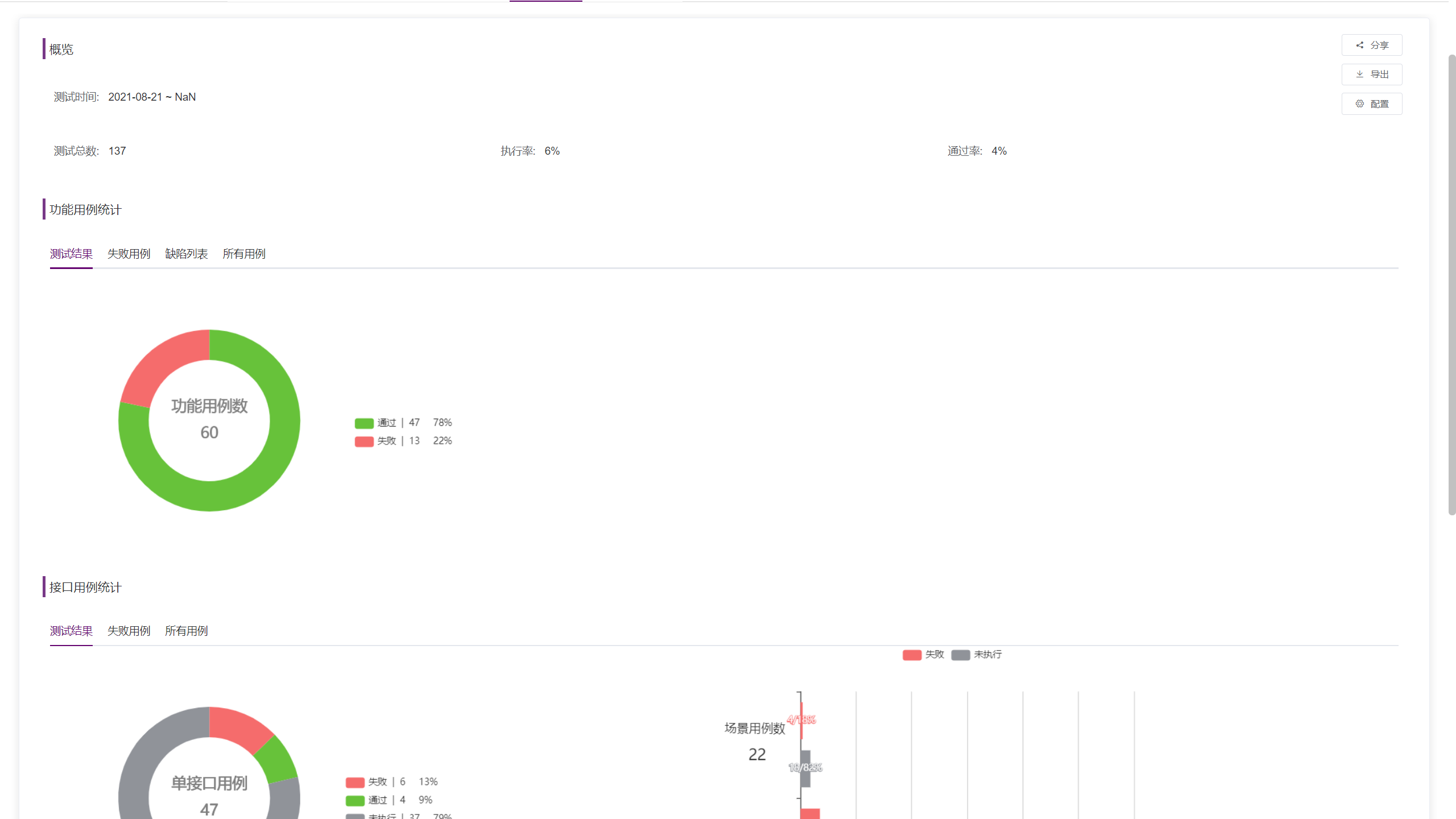Select 失败用例 tab in 接口用例统计
This screenshot has height=819, width=1456.
click(128, 630)
